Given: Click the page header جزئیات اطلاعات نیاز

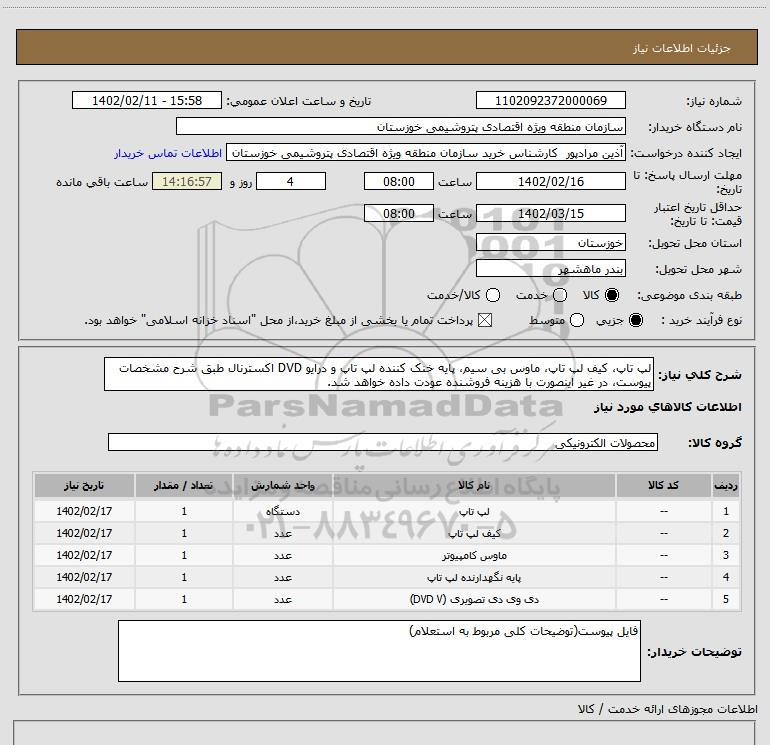Looking at the screenshot, I should click(x=682, y=48).
